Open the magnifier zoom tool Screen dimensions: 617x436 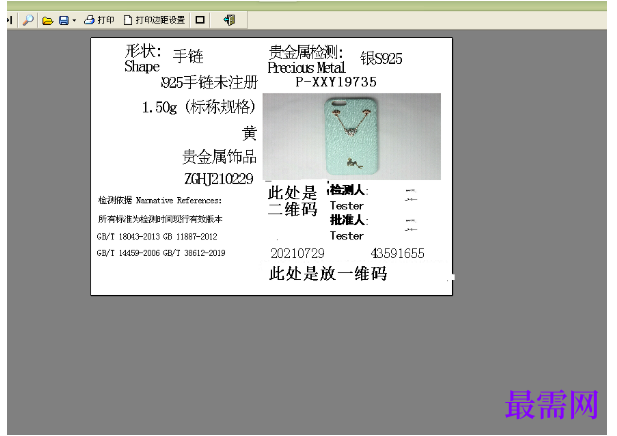[x=28, y=20]
